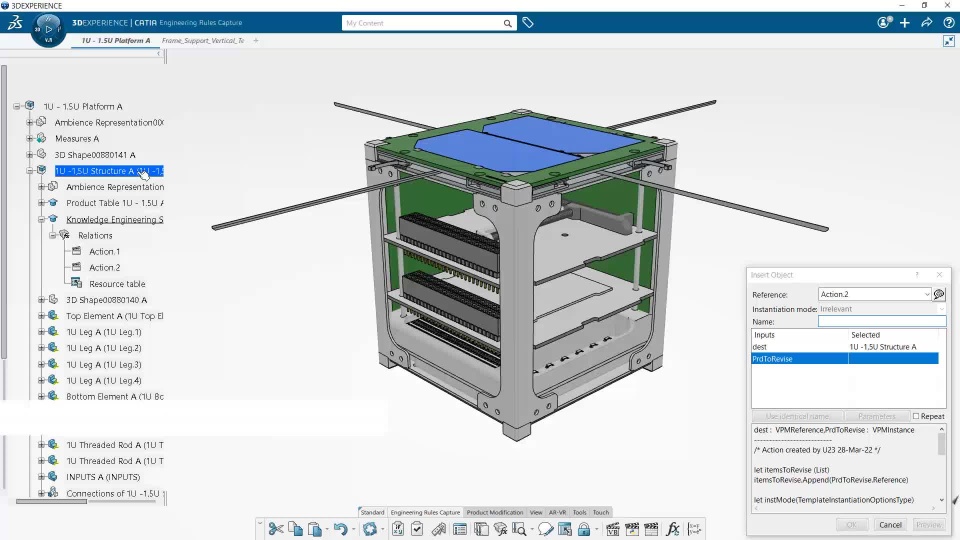Collapse the tree panel with the chevron
Image resolution: width=960 pixels, height=540 pixels.
click(x=159, y=54)
